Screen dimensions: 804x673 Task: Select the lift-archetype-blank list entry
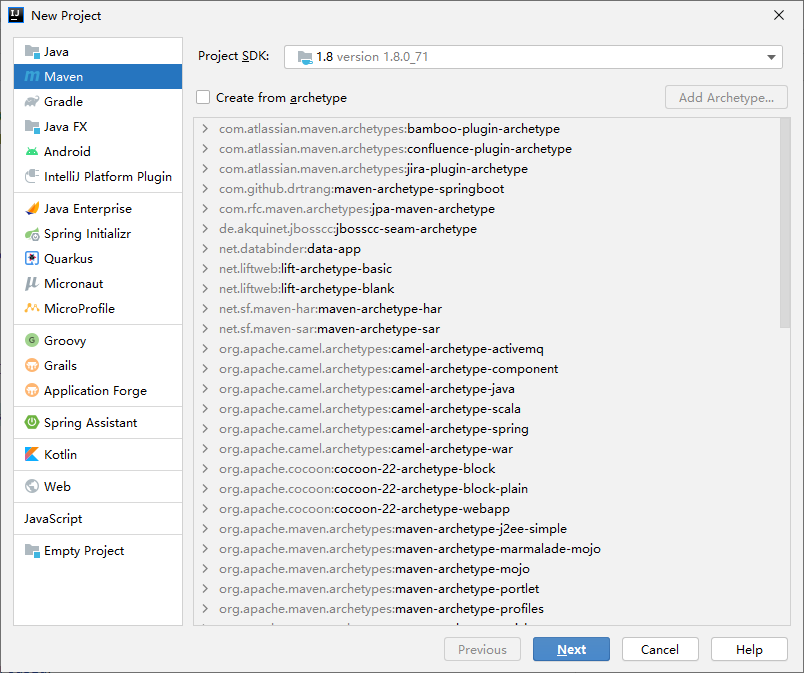click(336, 289)
